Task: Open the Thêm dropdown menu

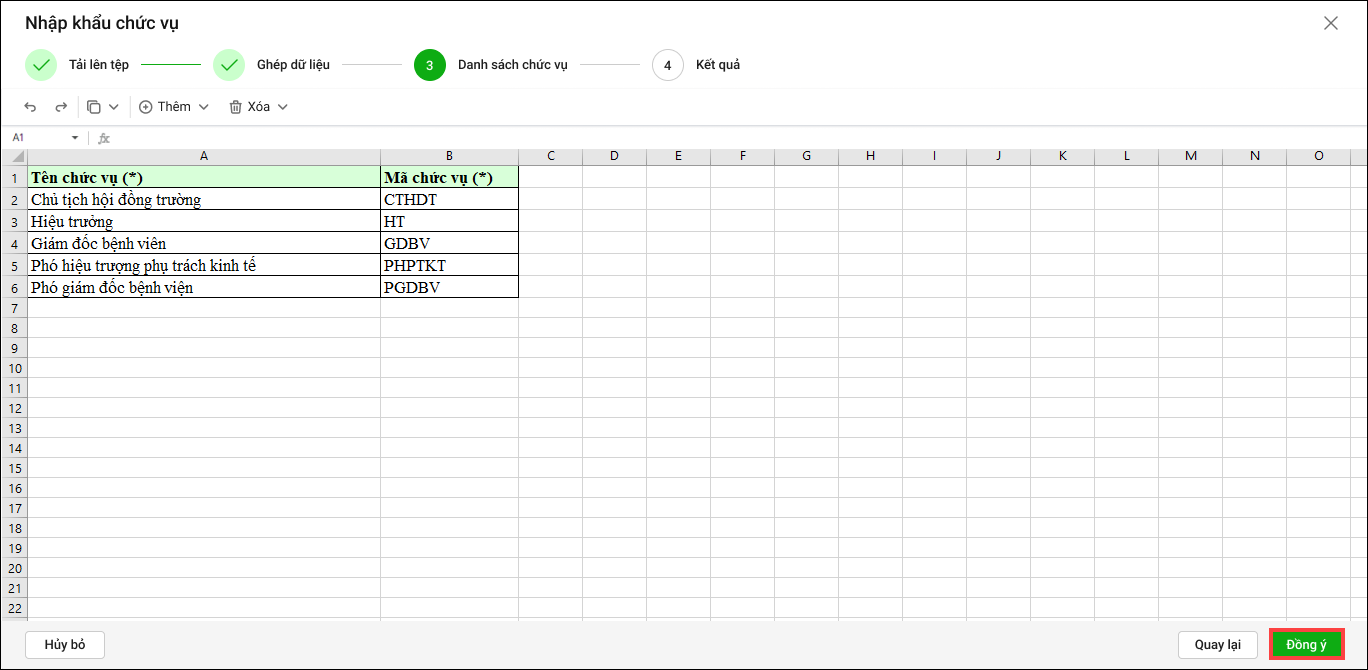Action: point(174,107)
